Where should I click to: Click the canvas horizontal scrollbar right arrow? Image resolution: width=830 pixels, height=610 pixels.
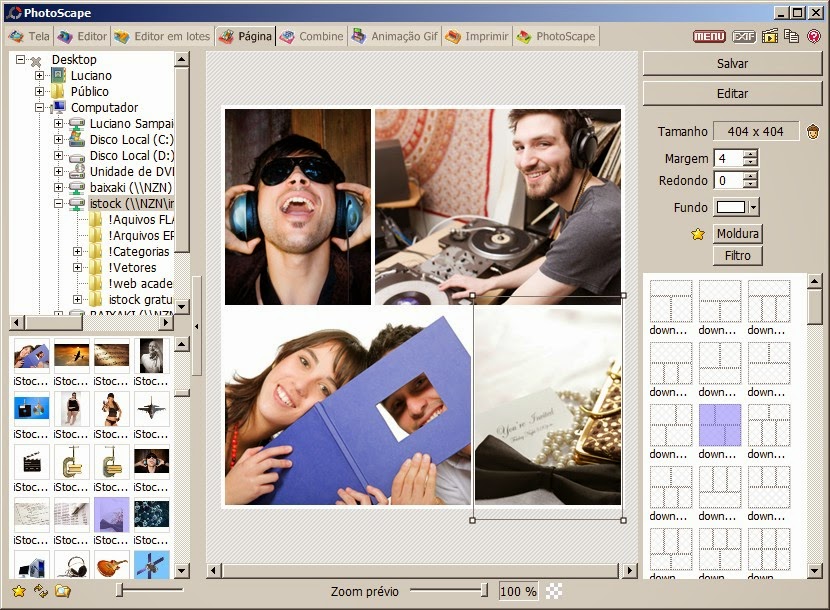(629, 570)
